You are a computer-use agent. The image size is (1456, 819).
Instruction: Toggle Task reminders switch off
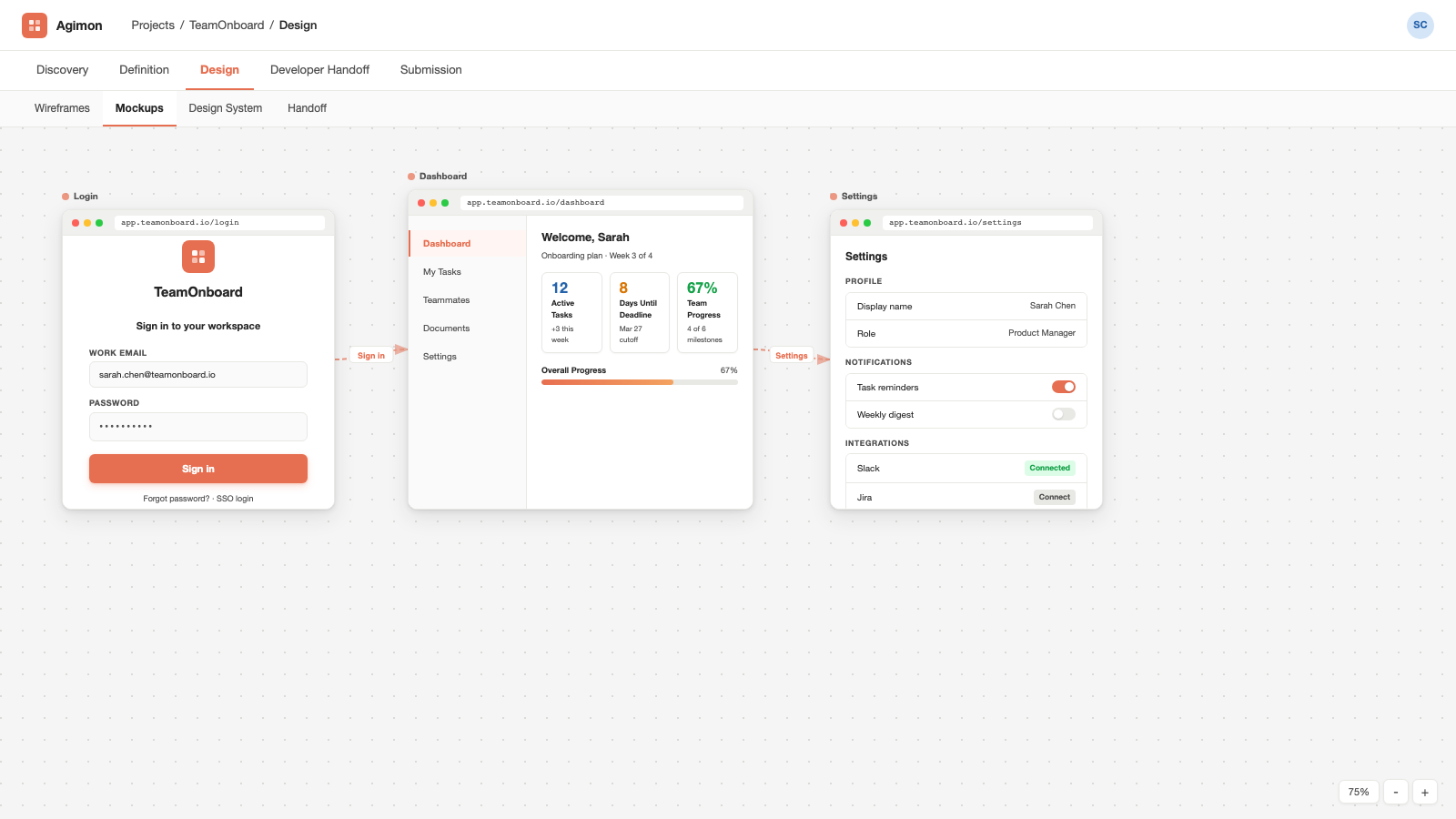1064,387
